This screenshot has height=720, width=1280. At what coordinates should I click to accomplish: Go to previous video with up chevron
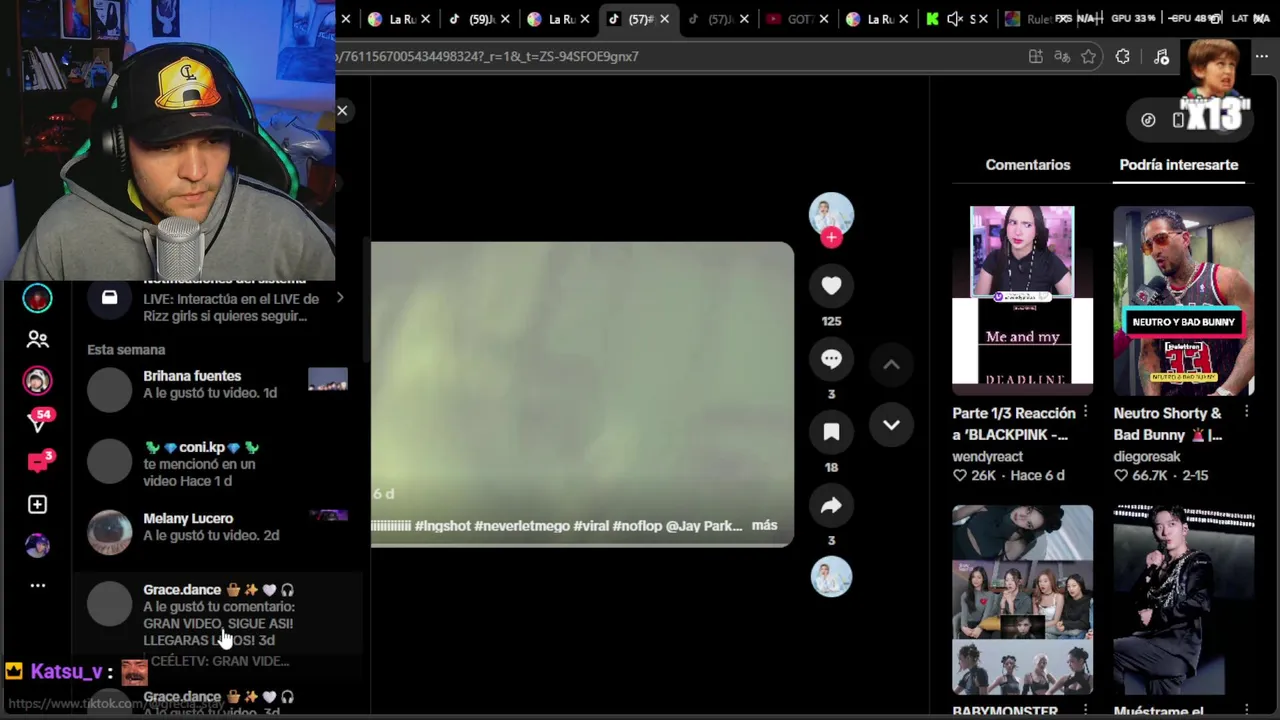point(891,365)
